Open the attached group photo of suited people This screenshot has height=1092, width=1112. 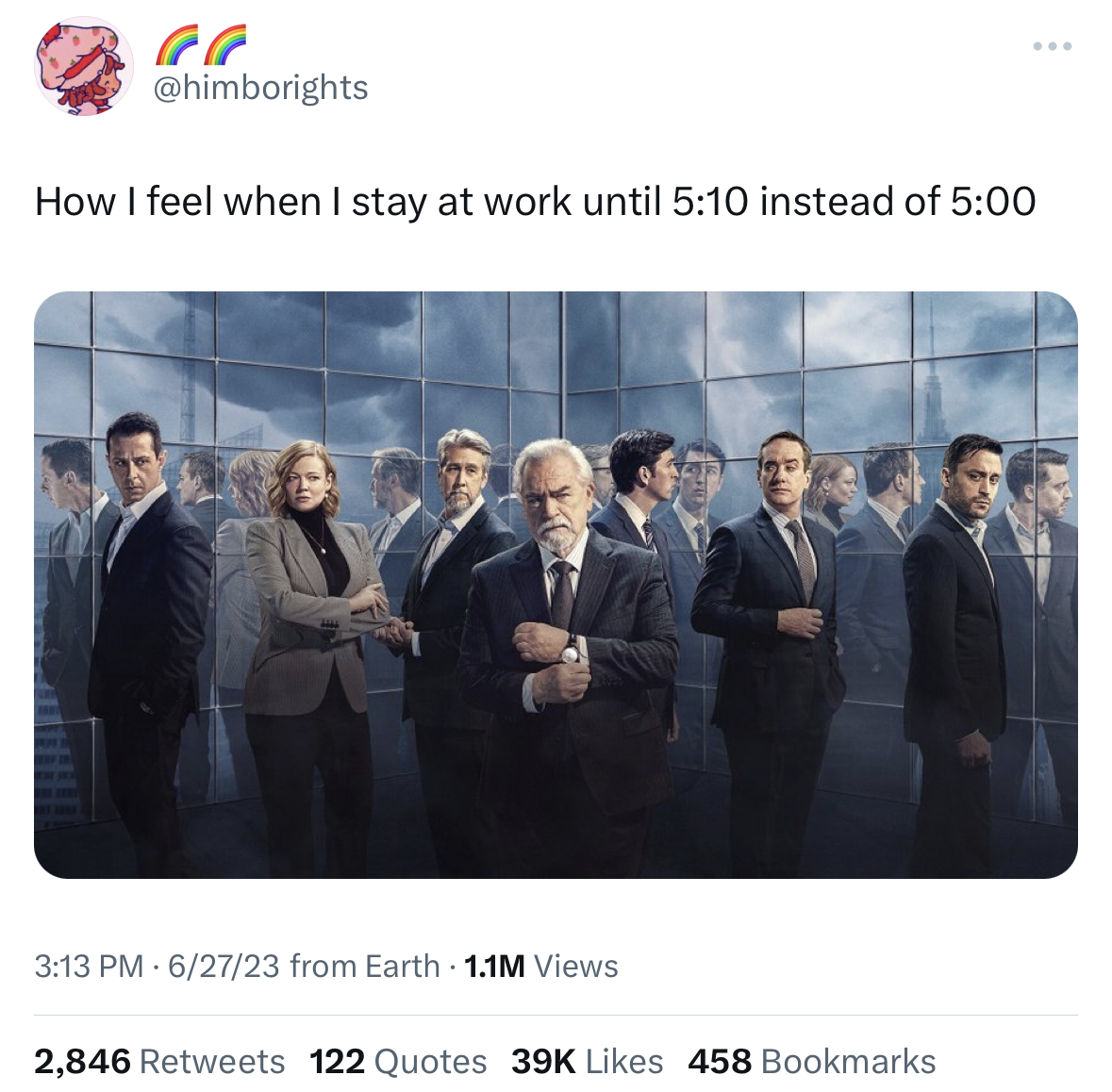556,585
